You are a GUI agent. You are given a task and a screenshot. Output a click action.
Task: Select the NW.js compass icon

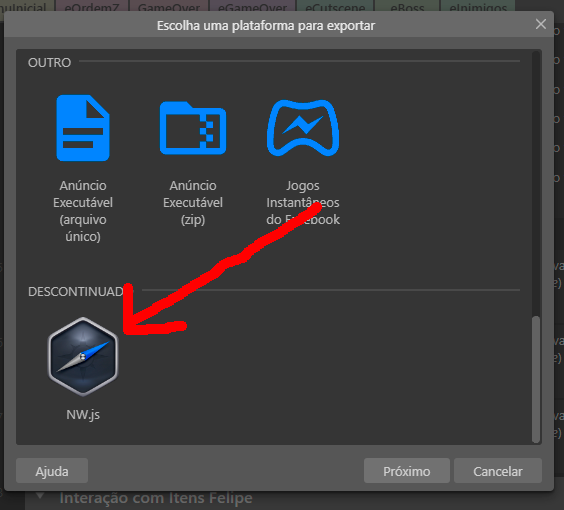(83, 356)
